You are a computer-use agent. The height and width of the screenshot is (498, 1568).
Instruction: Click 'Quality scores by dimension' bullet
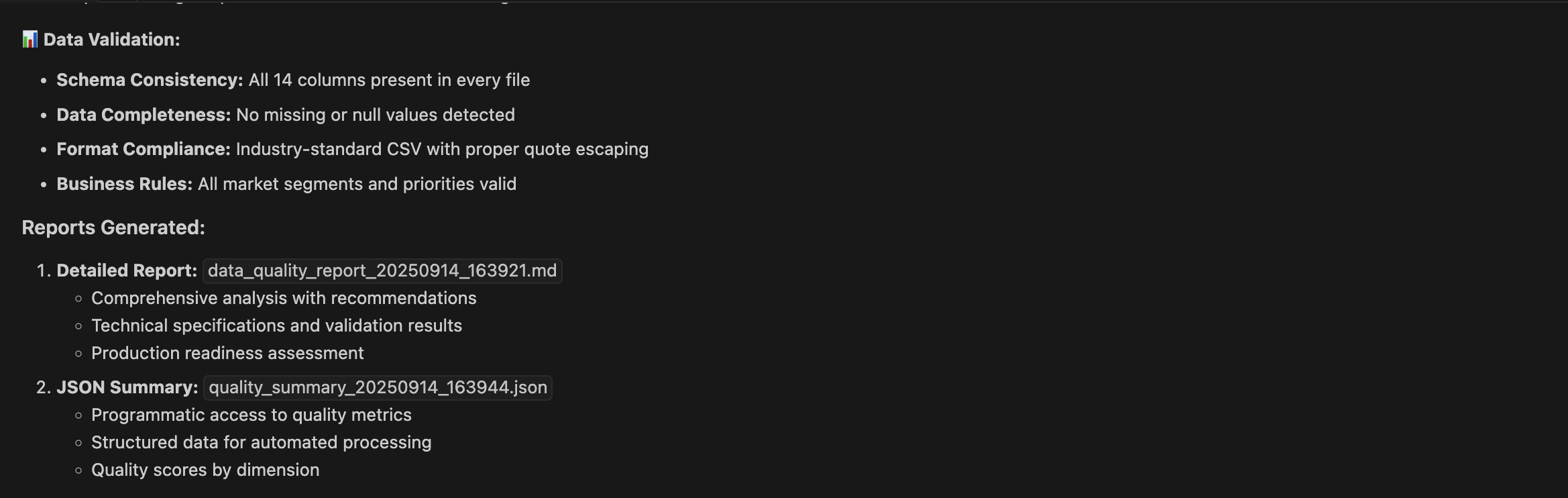click(x=205, y=470)
